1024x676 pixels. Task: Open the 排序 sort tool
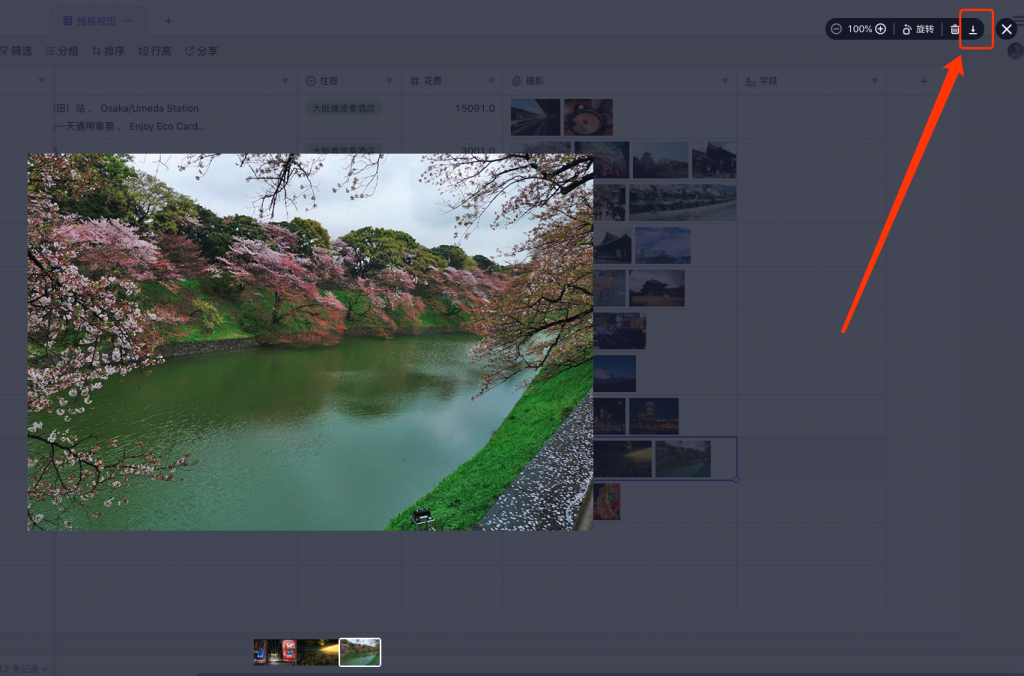(x=108, y=51)
